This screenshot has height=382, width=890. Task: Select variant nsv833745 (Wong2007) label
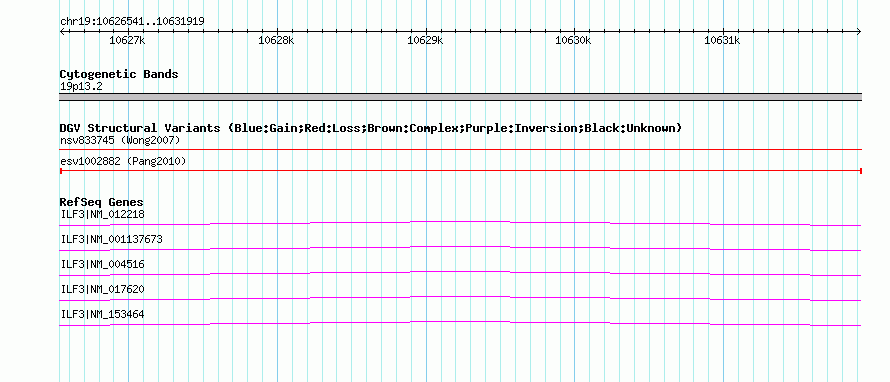pyautogui.click(x=120, y=140)
